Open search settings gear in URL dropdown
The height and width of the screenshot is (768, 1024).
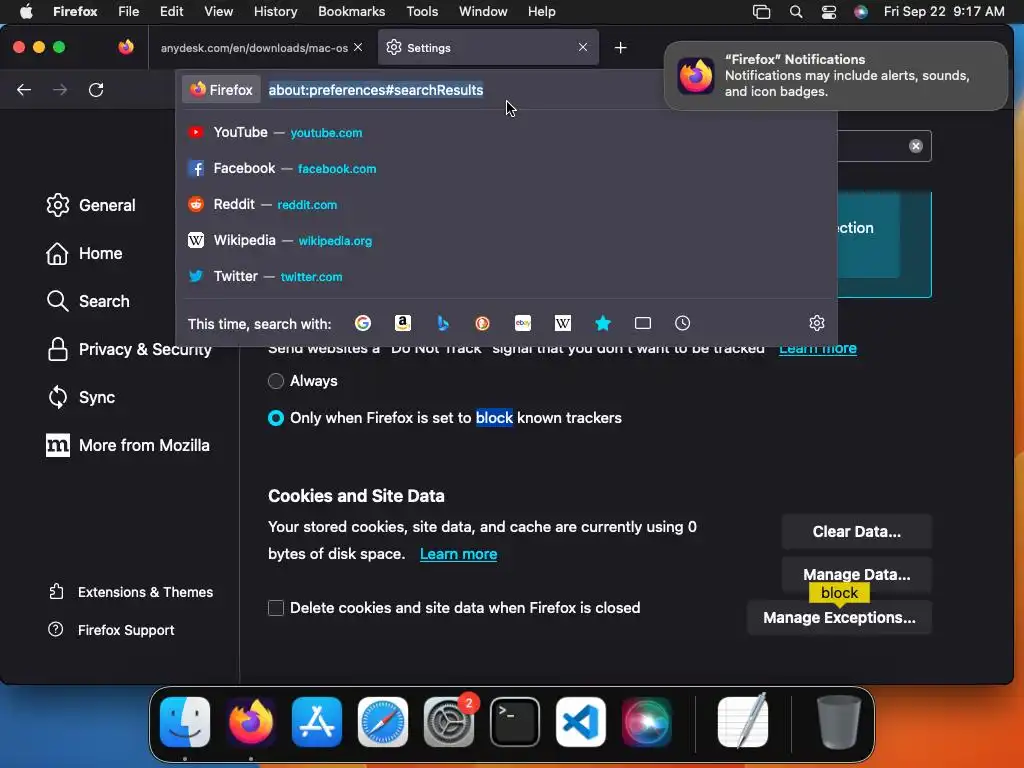point(816,323)
